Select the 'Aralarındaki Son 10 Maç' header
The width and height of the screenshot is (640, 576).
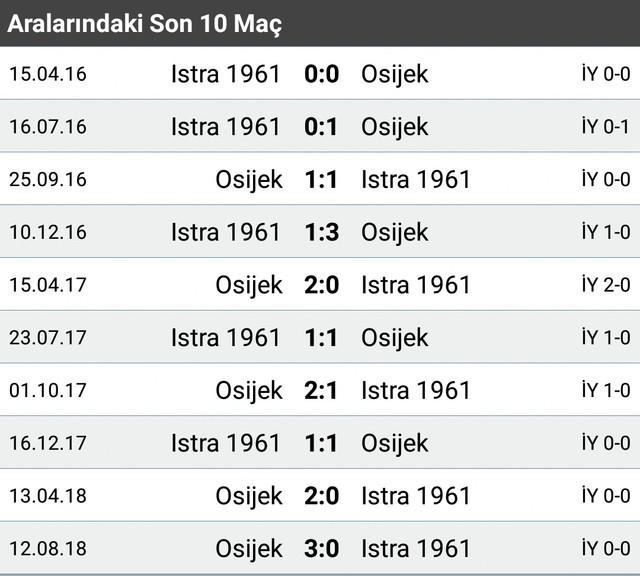pos(144,24)
